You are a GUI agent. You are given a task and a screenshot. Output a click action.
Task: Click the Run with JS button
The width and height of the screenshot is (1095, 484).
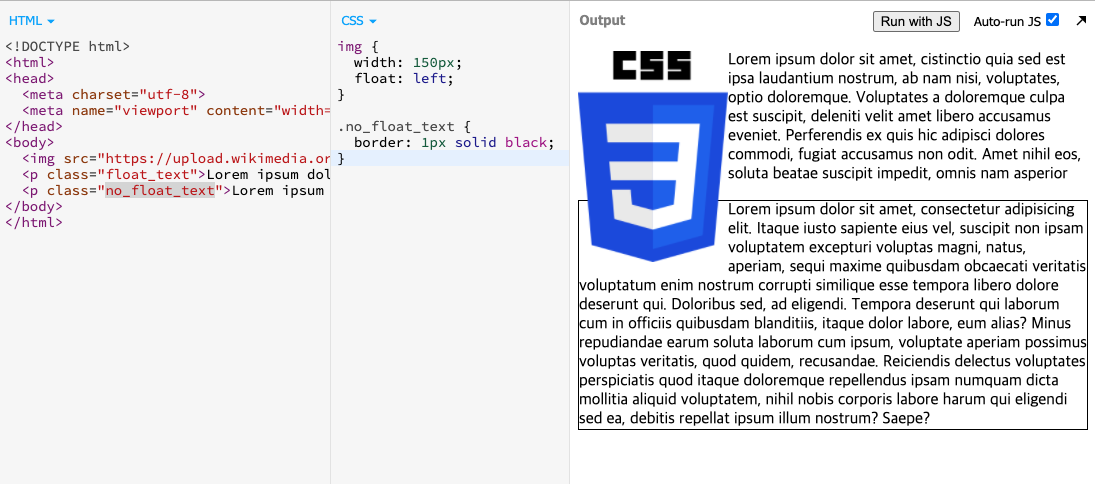click(x=916, y=21)
